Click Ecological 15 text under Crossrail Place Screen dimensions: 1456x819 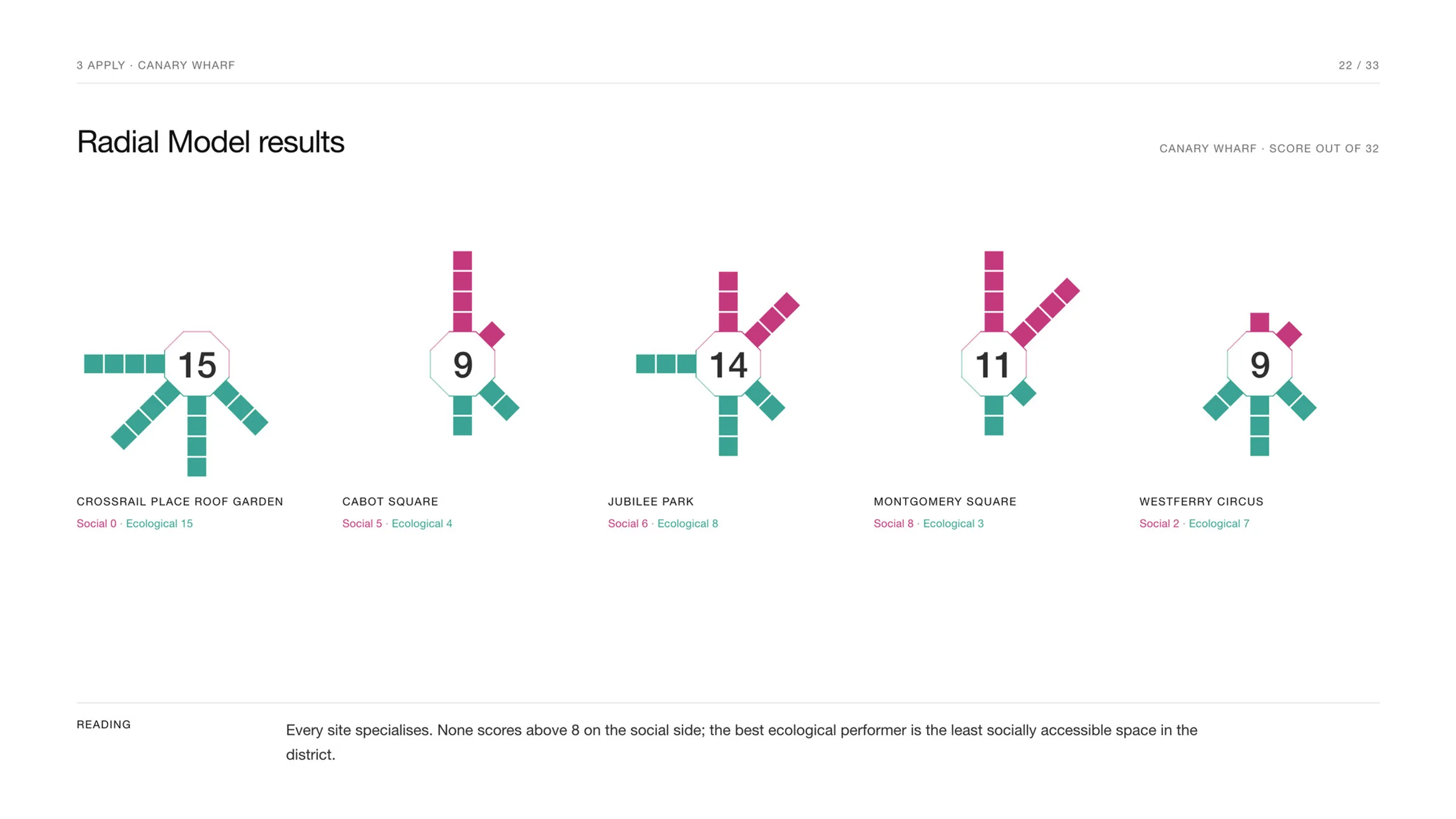160,524
